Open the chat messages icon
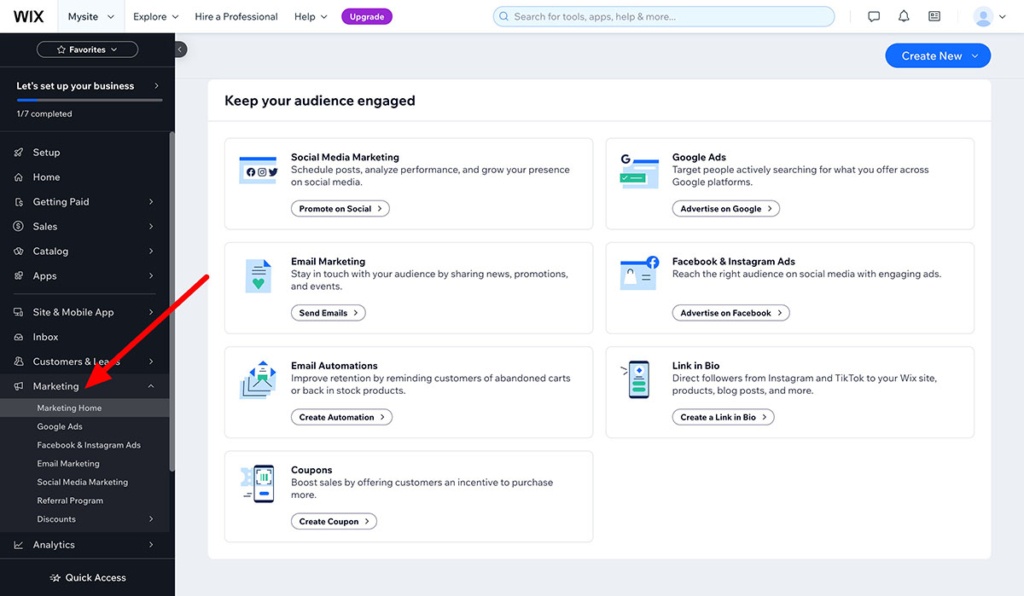 tap(873, 15)
